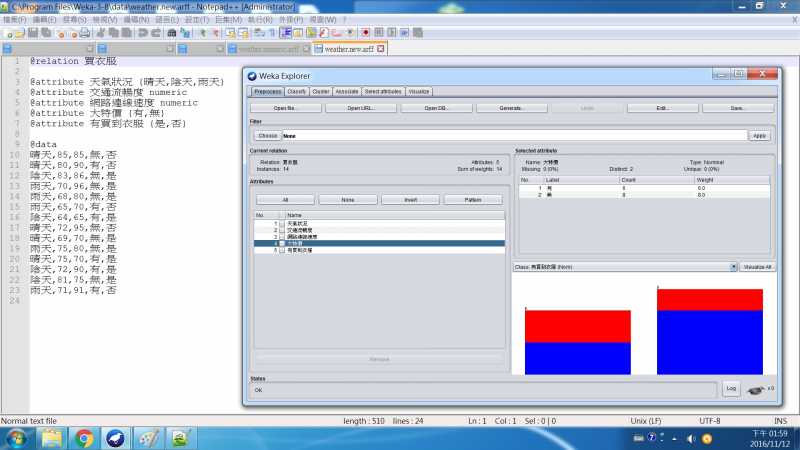Close the weather.new.arff tab with red X

click(381, 49)
